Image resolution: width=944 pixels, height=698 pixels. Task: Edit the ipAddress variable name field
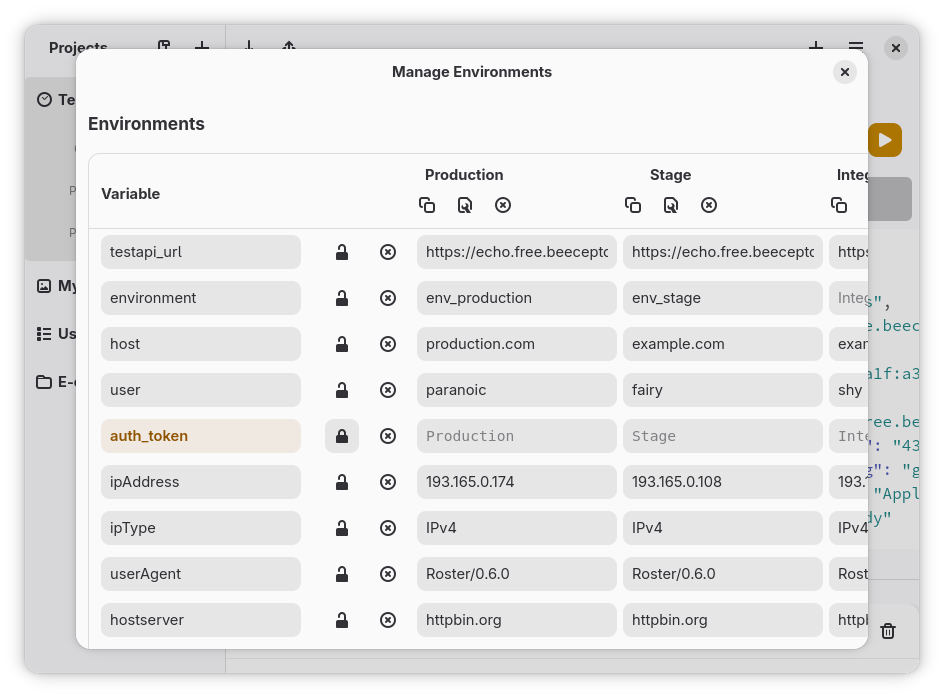point(201,482)
